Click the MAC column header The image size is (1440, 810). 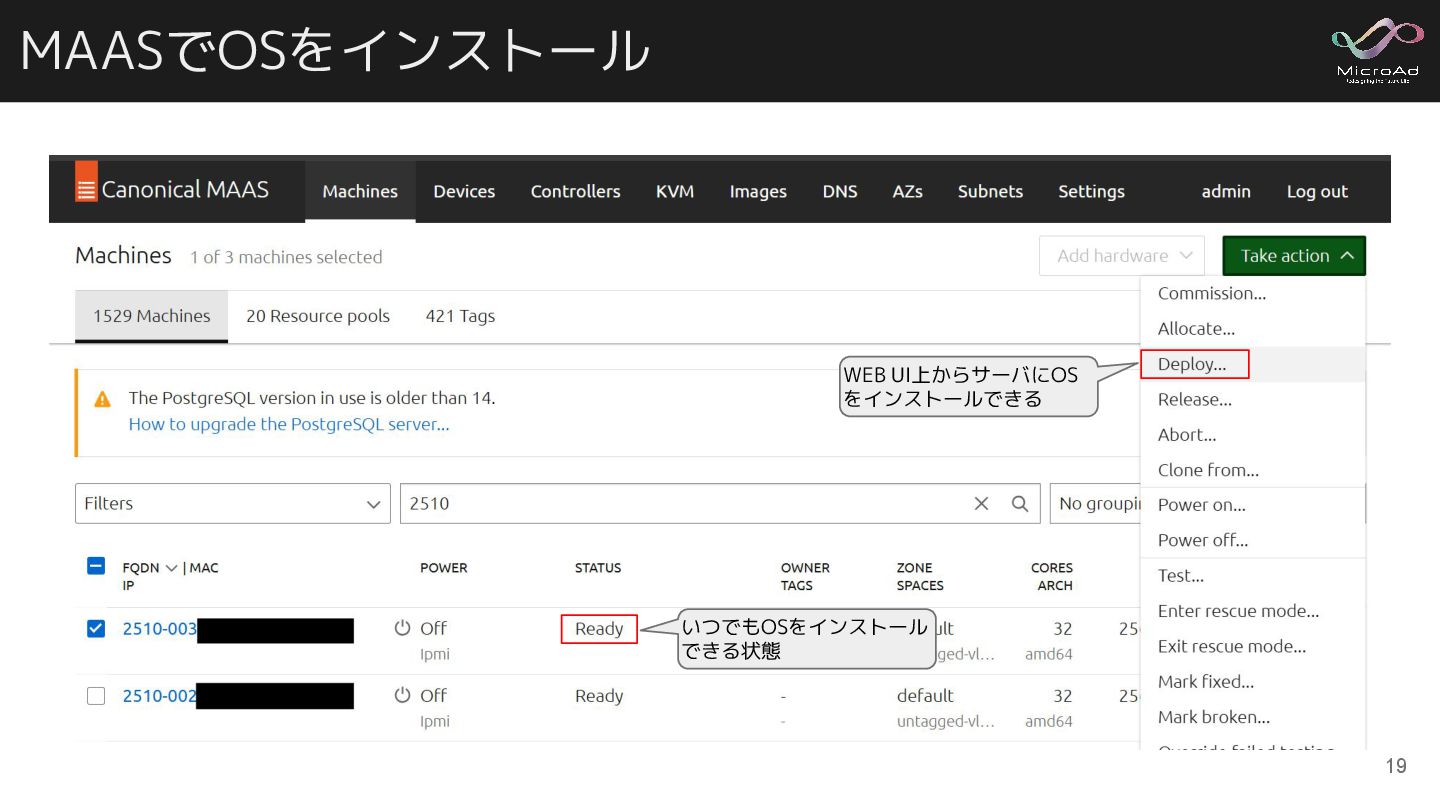(204, 568)
